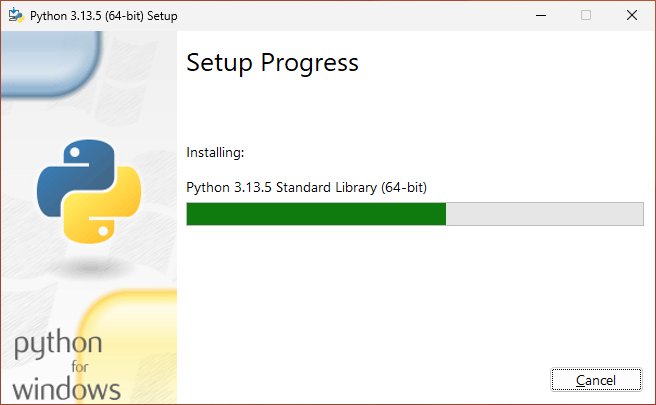
Task: Click the Setup Progress heading
Action: [272, 63]
